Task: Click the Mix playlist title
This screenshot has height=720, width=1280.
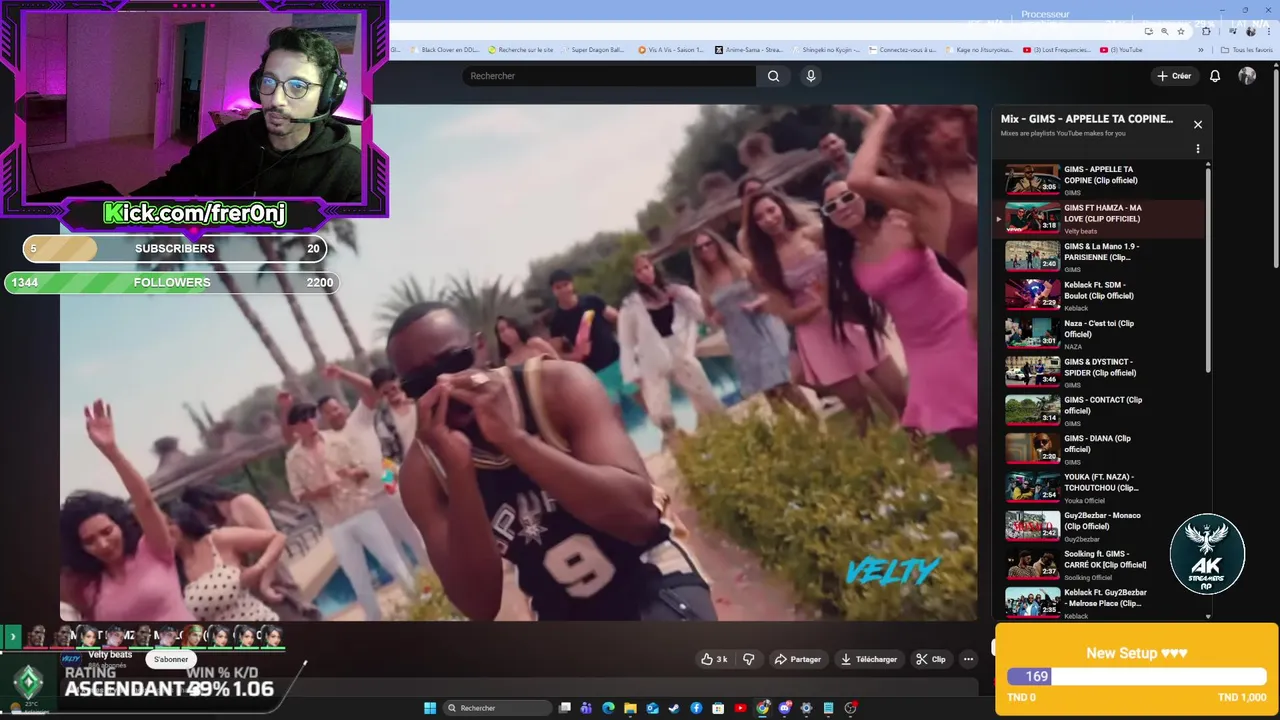Action: (1087, 119)
